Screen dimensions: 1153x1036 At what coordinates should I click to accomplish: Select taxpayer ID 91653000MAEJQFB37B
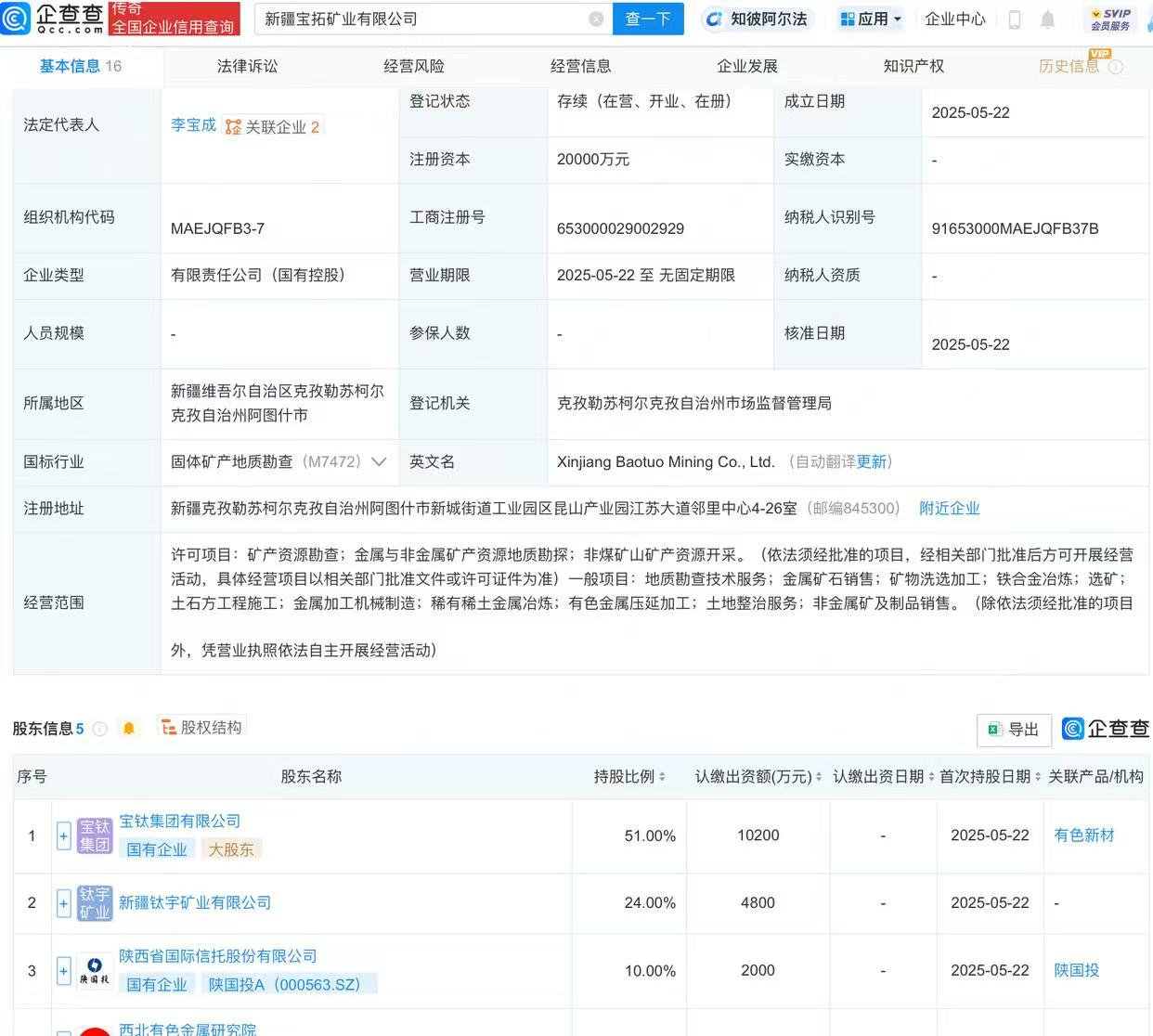[1015, 228]
